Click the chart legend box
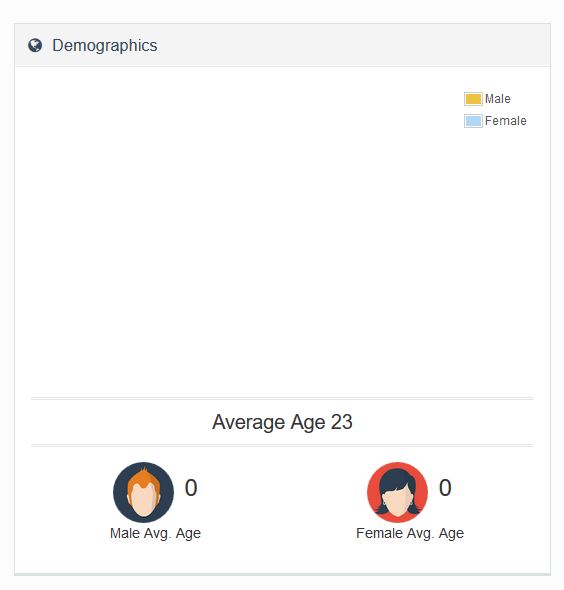 coord(496,110)
